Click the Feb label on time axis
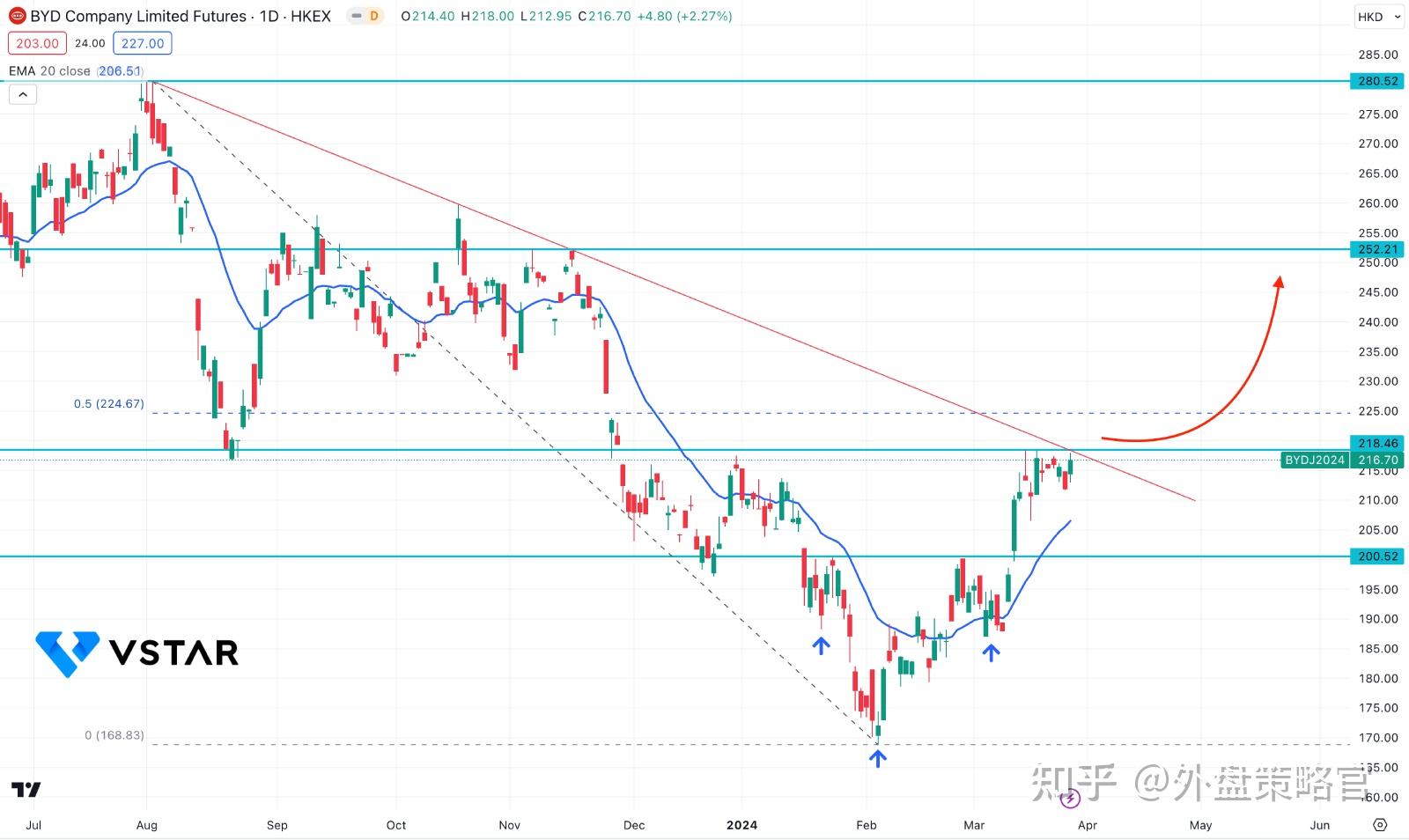The height and width of the screenshot is (840, 1409). 867,825
